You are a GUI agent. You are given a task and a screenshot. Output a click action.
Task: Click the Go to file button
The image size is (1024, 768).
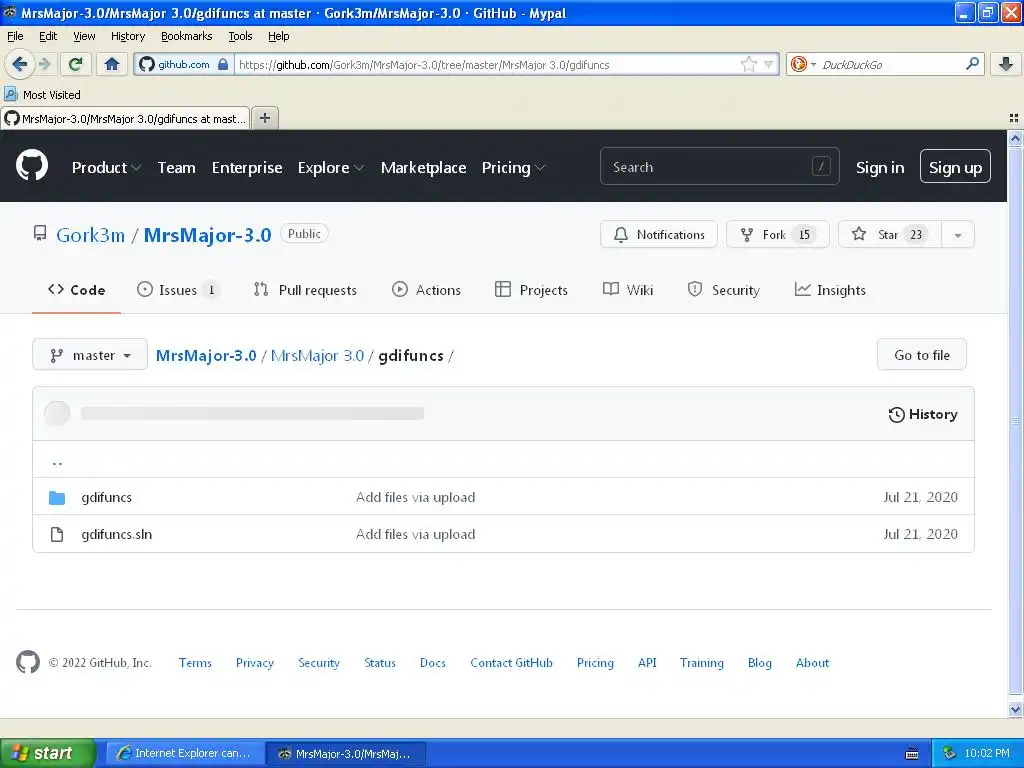pyautogui.click(x=921, y=355)
